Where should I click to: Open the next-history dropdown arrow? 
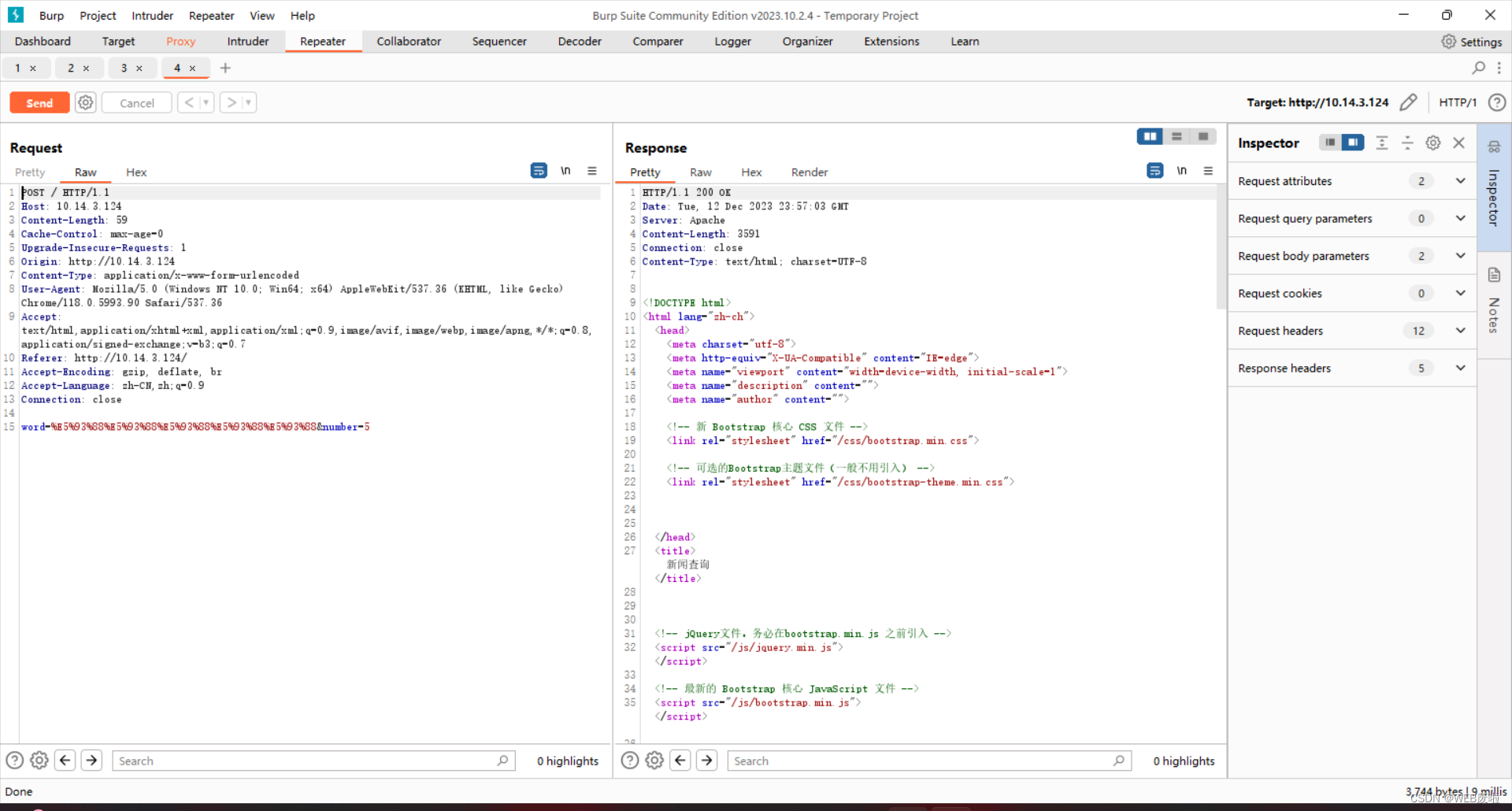(x=249, y=102)
